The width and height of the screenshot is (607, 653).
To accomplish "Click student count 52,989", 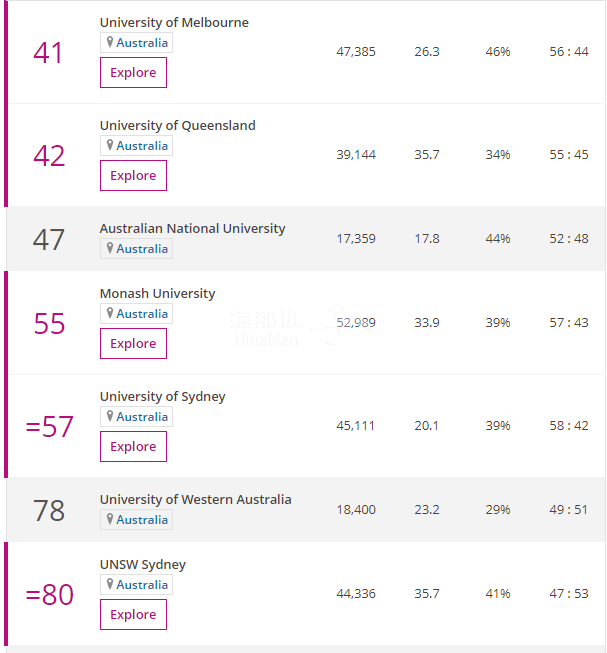I will click(356, 323).
